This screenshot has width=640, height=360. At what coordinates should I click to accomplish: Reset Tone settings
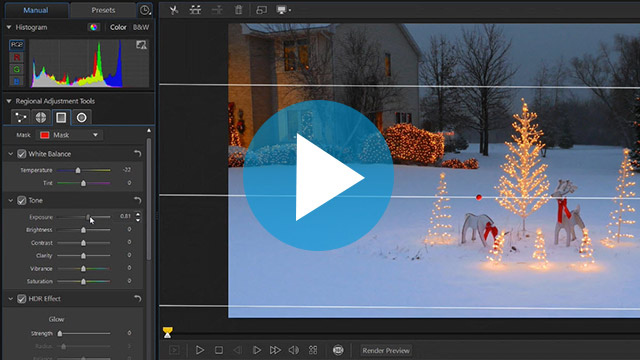(x=138, y=200)
